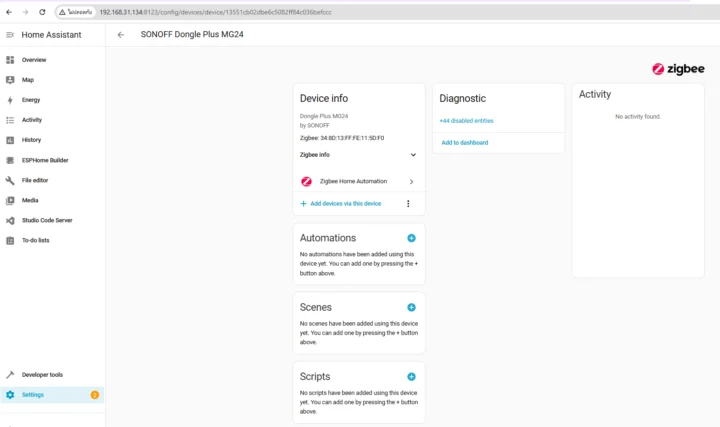Open the device three-dot overflow menu
Screen dimensions: 720x427
pyautogui.click(x=408, y=203)
